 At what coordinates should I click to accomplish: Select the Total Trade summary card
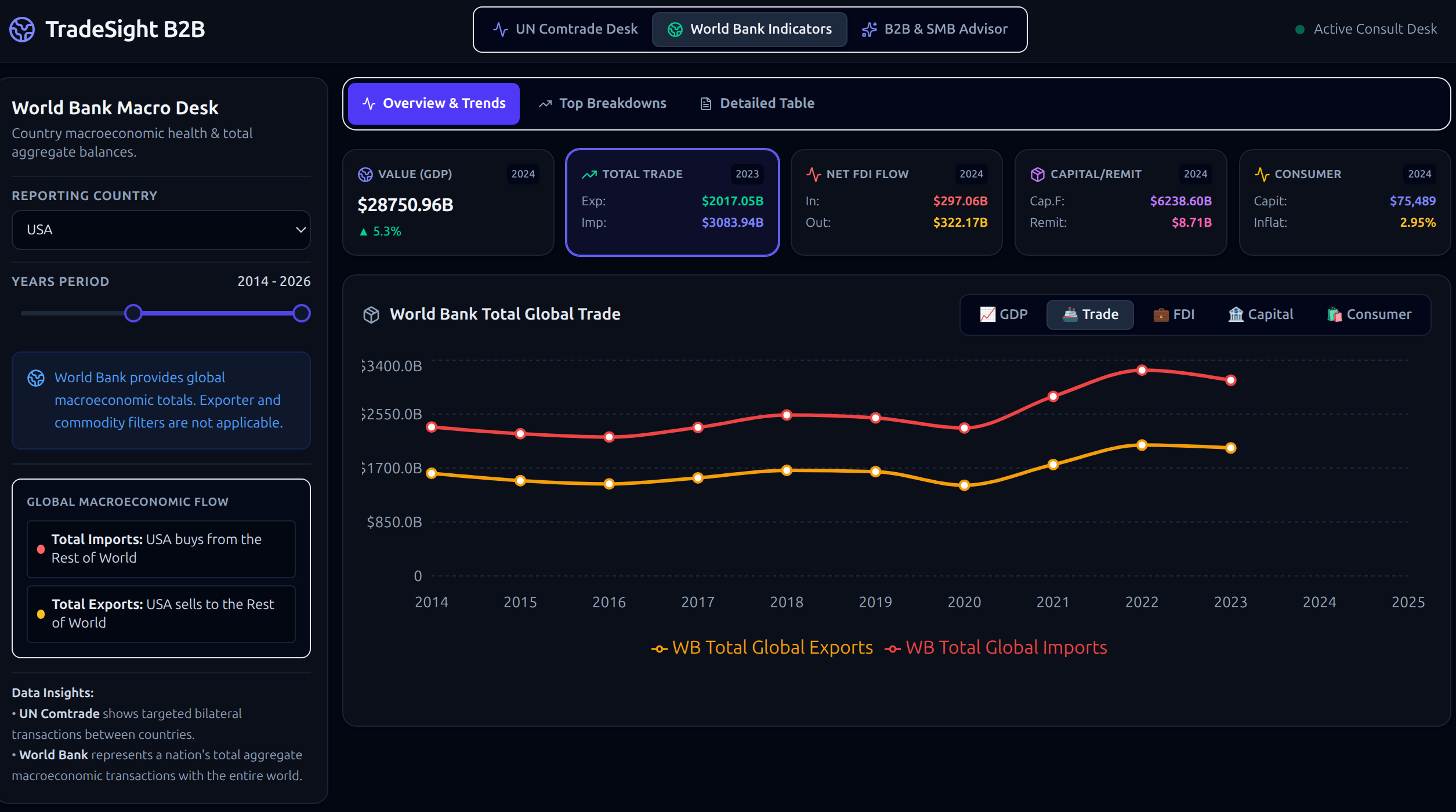click(672, 202)
